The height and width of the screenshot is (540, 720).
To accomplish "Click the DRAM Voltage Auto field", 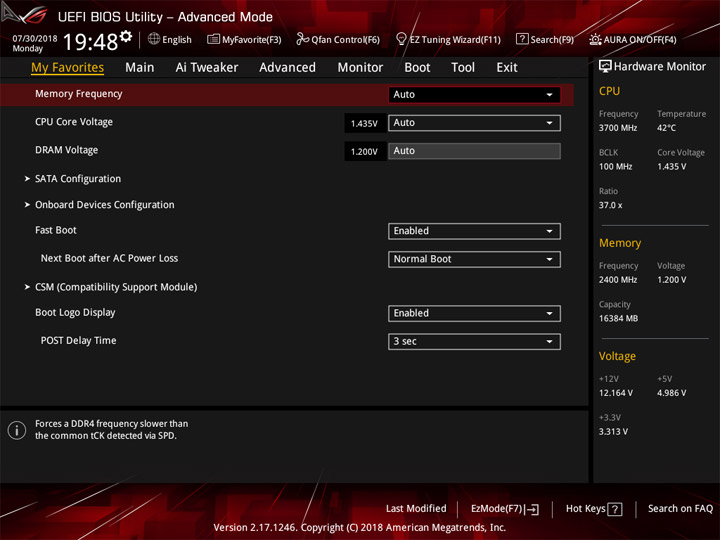I will pos(474,151).
